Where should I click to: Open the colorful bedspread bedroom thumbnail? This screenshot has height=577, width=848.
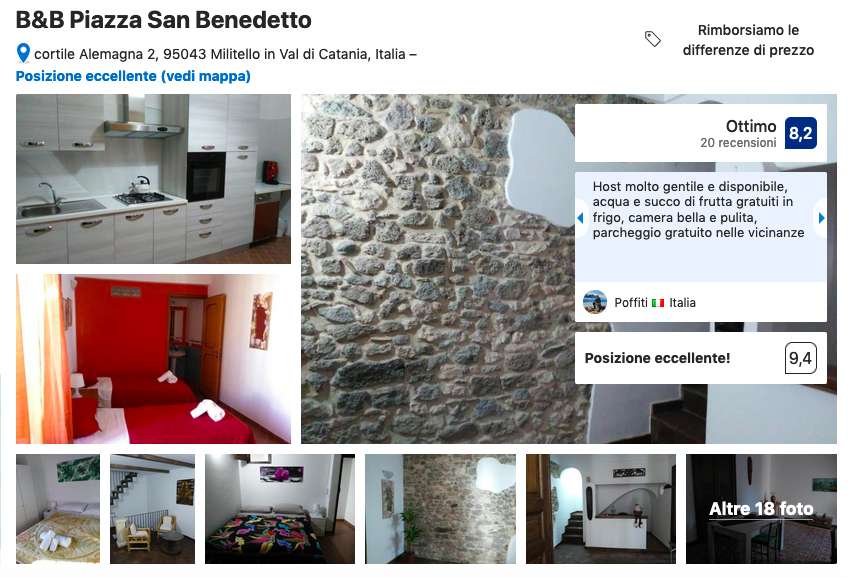point(280,509)
